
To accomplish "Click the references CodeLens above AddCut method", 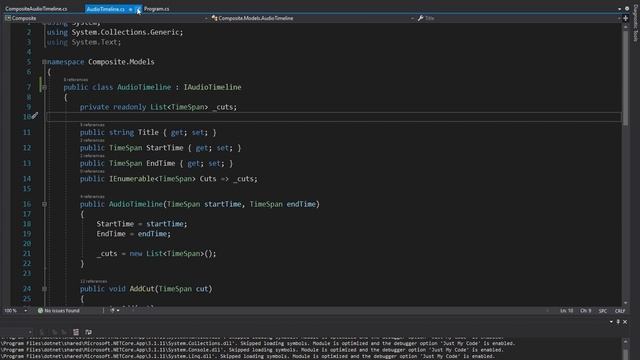I will (x=93, y=281).
